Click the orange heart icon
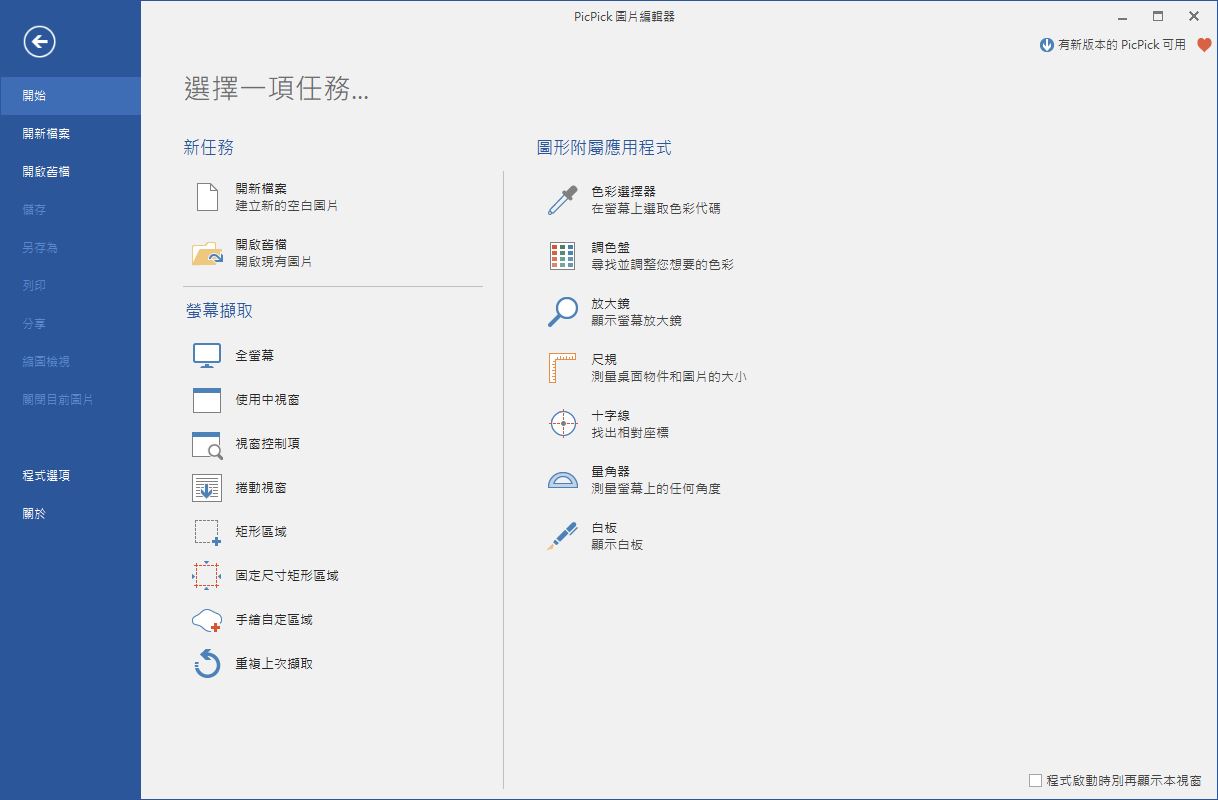The image size is (1218, 800). pyautogui.click(x=1204, y=45)
